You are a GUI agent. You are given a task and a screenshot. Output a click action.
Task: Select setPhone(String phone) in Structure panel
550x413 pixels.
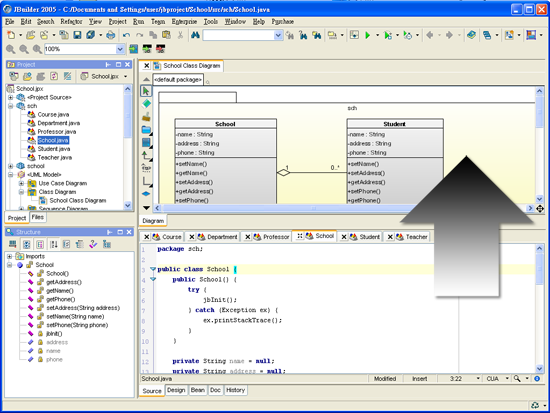(77, 325)
